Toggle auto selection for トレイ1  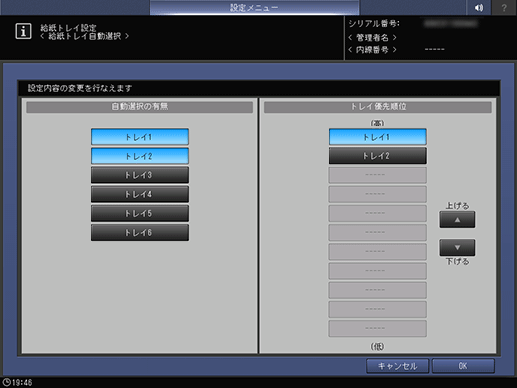[140, 137]
